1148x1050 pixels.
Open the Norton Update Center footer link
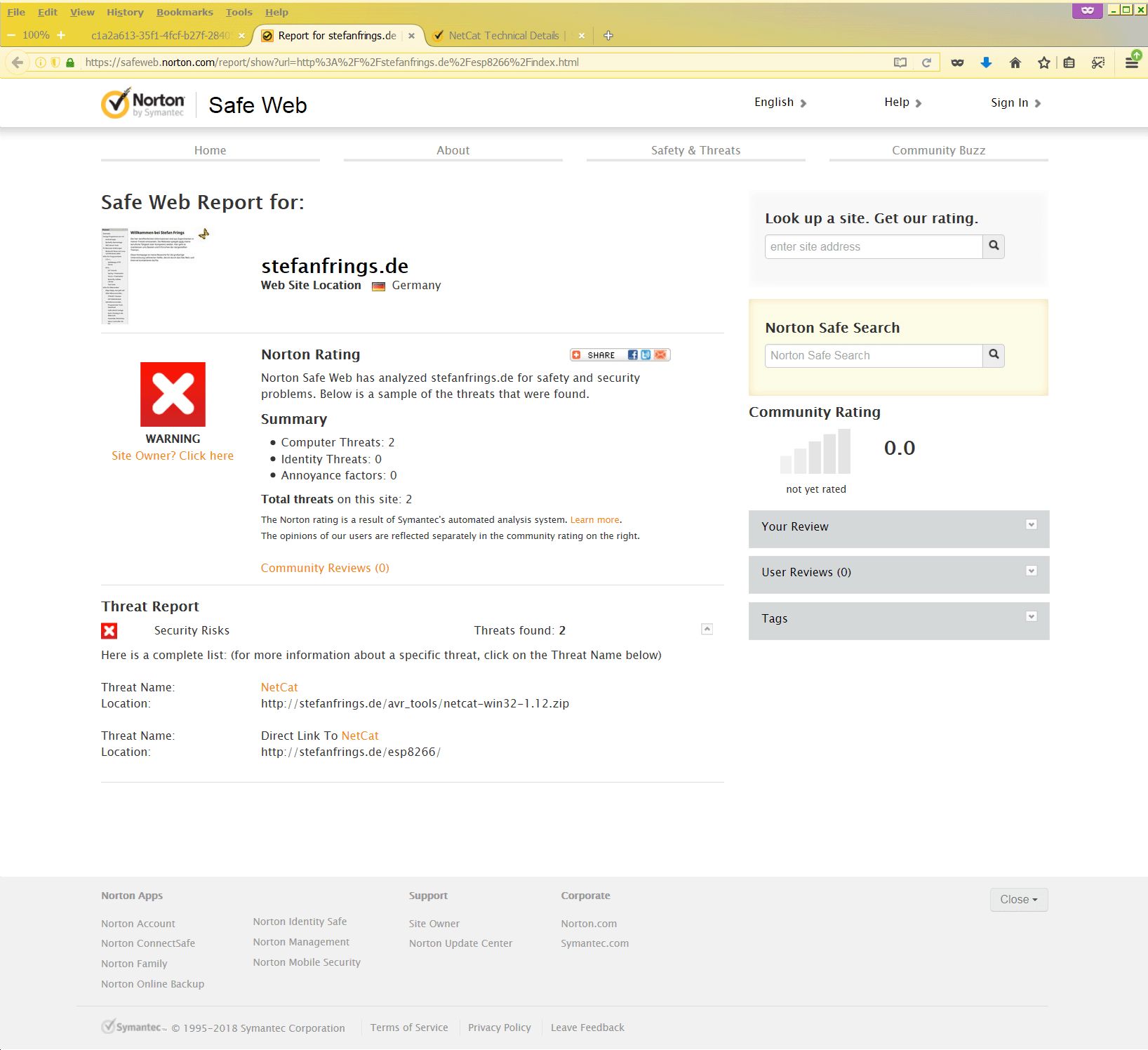click(461, 943)
